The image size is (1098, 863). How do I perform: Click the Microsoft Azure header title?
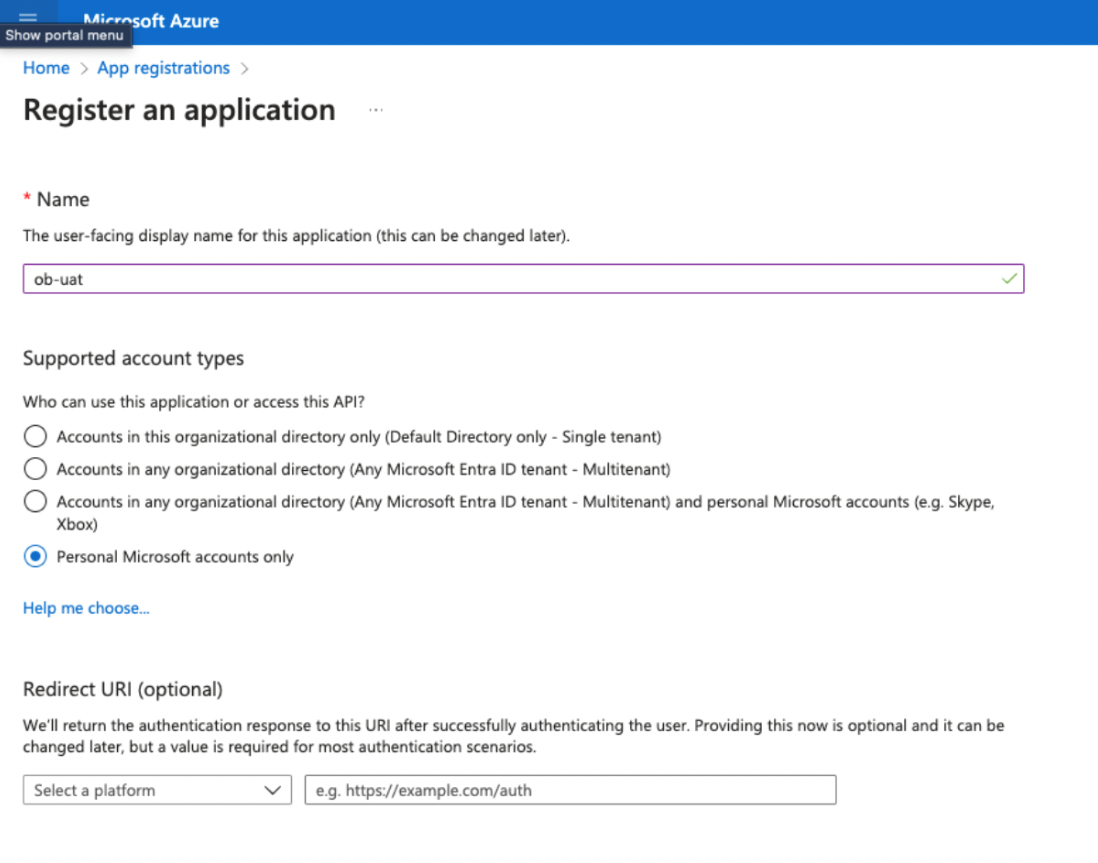pyautogui.click(x=151, y=21)
